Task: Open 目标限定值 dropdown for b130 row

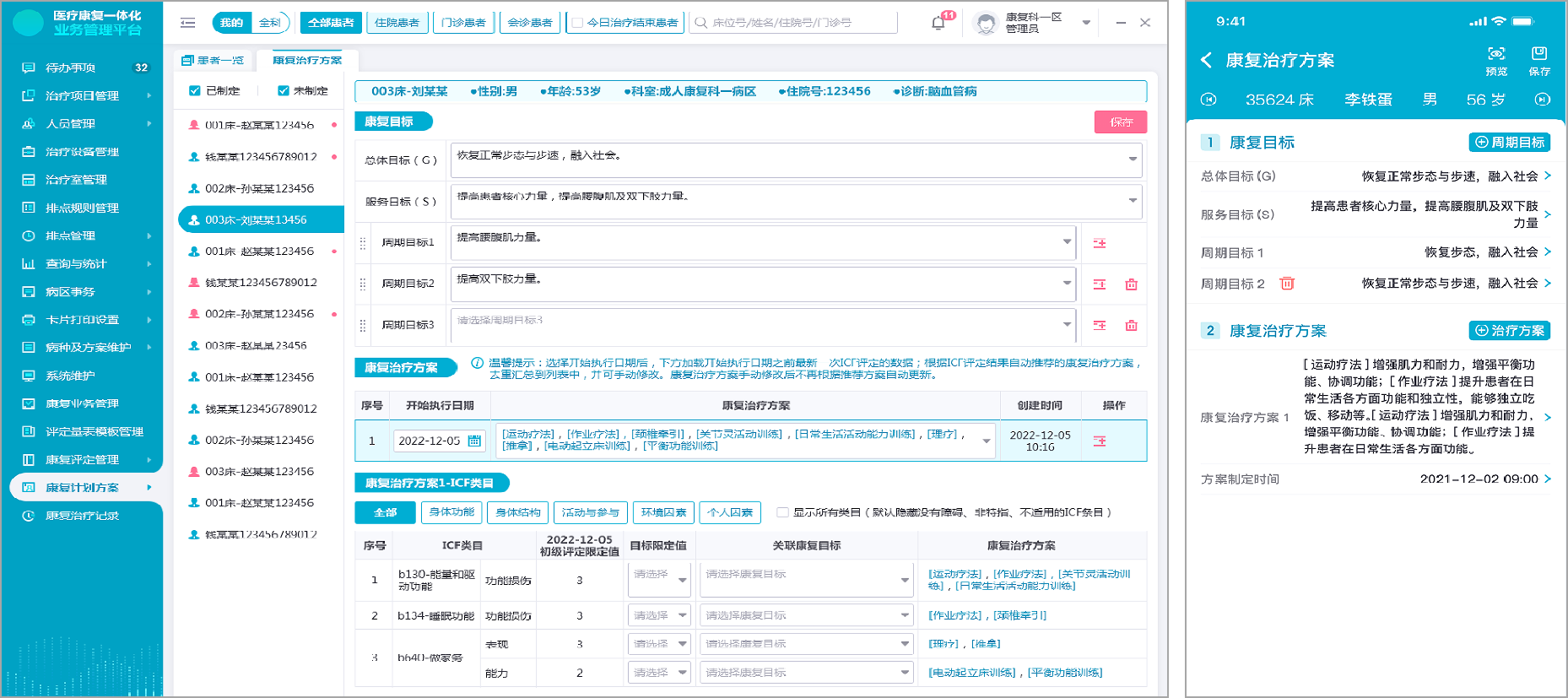Action: [660, 580]
